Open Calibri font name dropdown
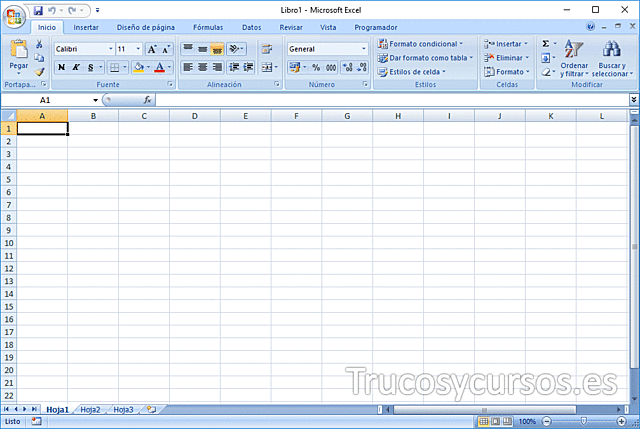 coord(111,49)
